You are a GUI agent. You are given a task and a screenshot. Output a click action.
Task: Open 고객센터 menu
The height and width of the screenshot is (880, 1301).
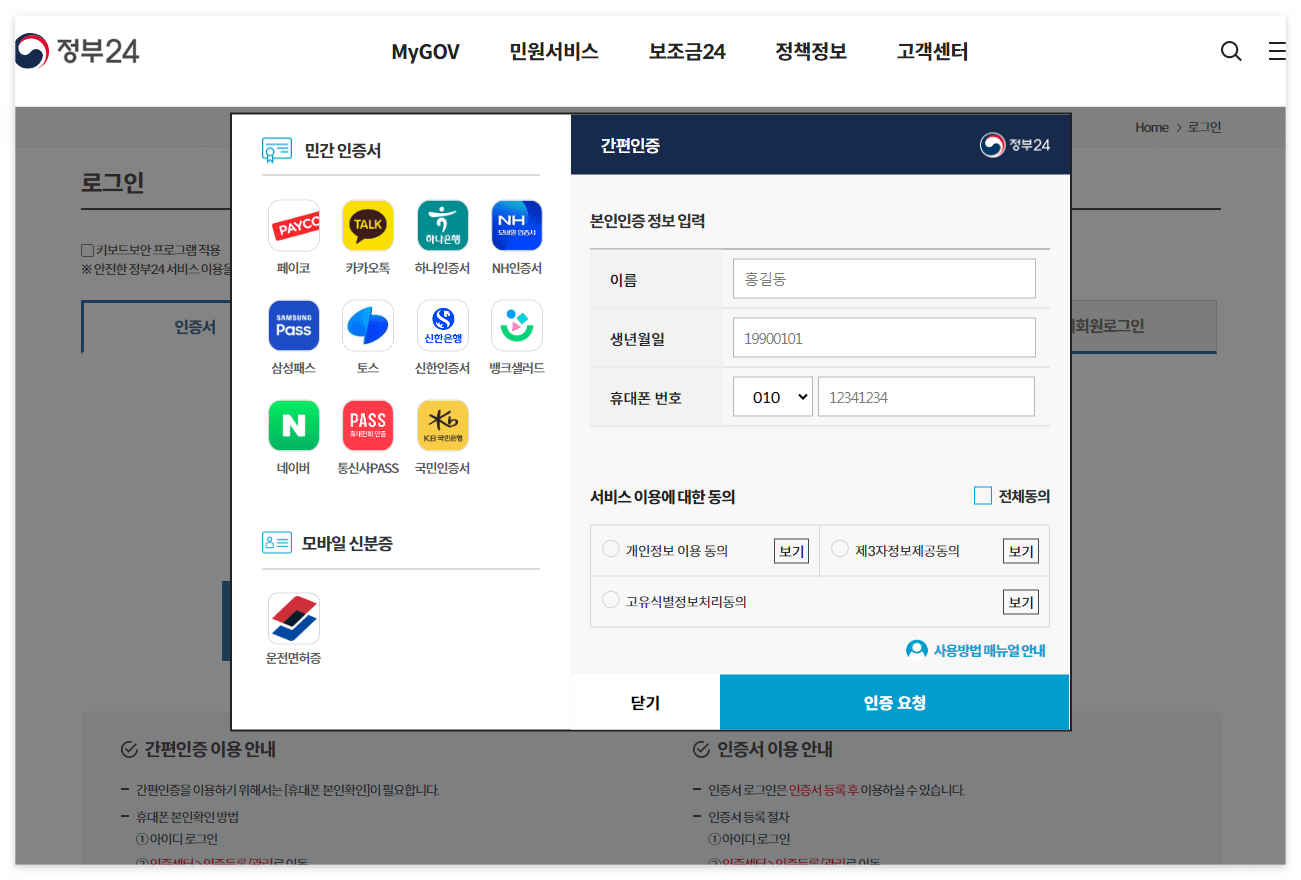tap(932, 52)
